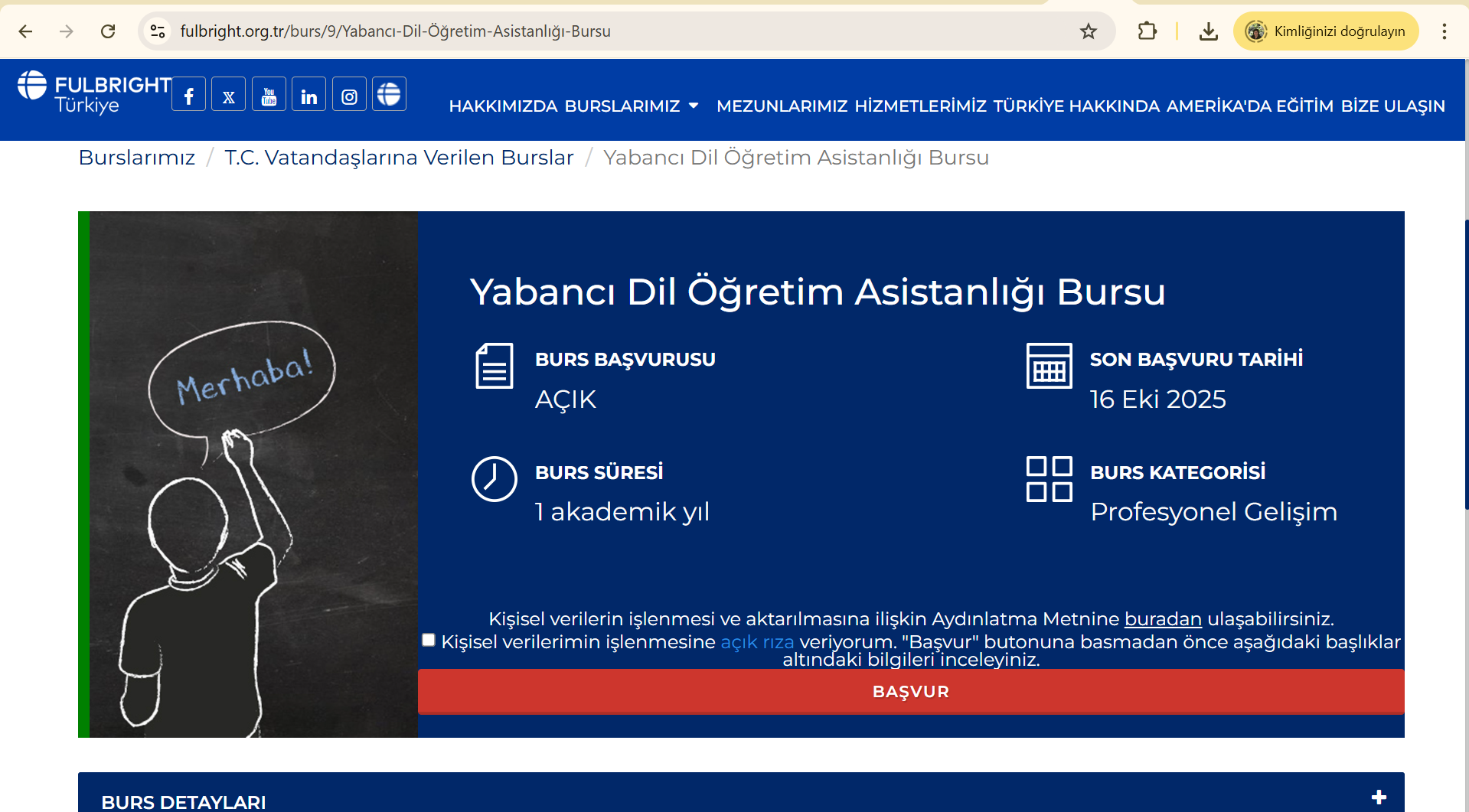Click the clock icon beside BURS SÜRESİ
1469x812 pixels.
[x=495, y=479]
